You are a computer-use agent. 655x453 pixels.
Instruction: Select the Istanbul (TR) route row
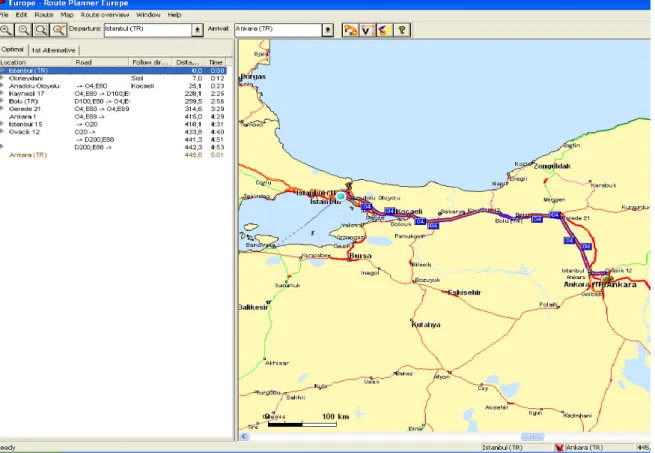[113, 71]
